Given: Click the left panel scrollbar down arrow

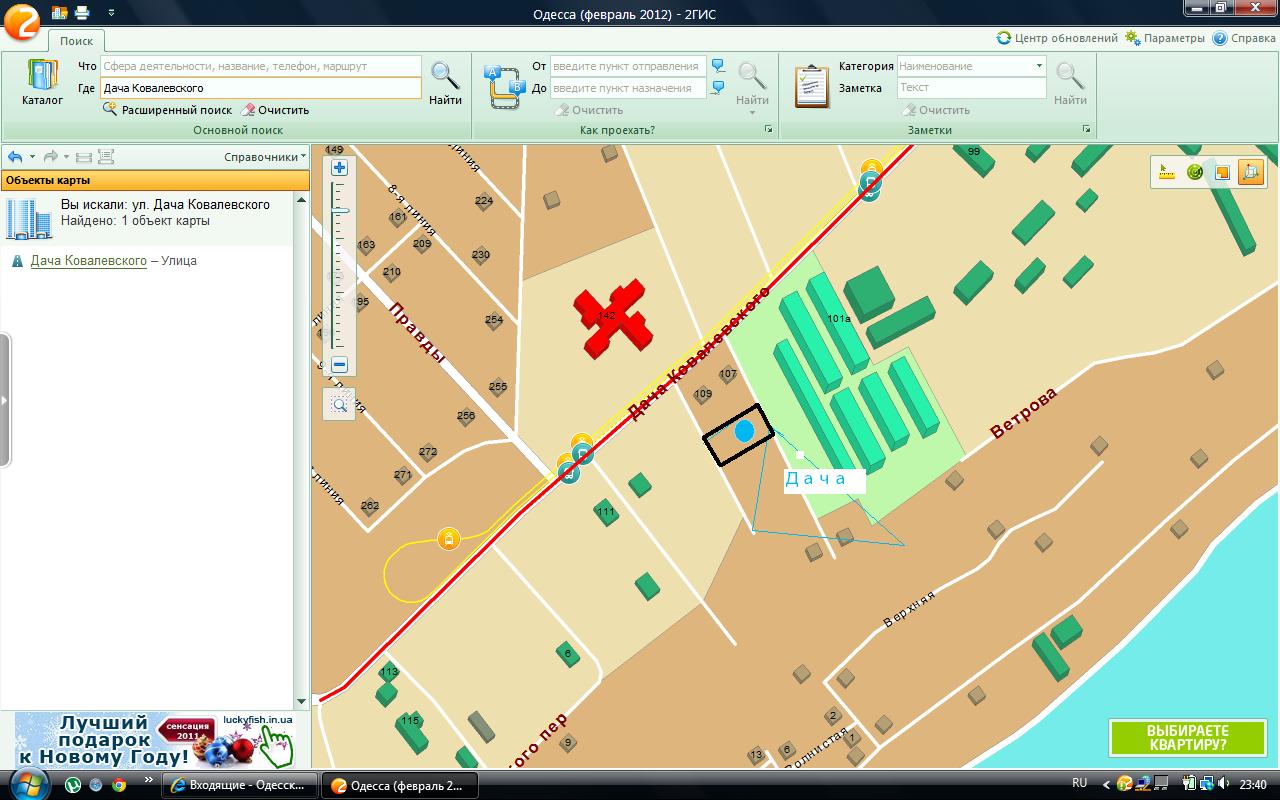Looking at the screenshot, I should pos(302,702).
